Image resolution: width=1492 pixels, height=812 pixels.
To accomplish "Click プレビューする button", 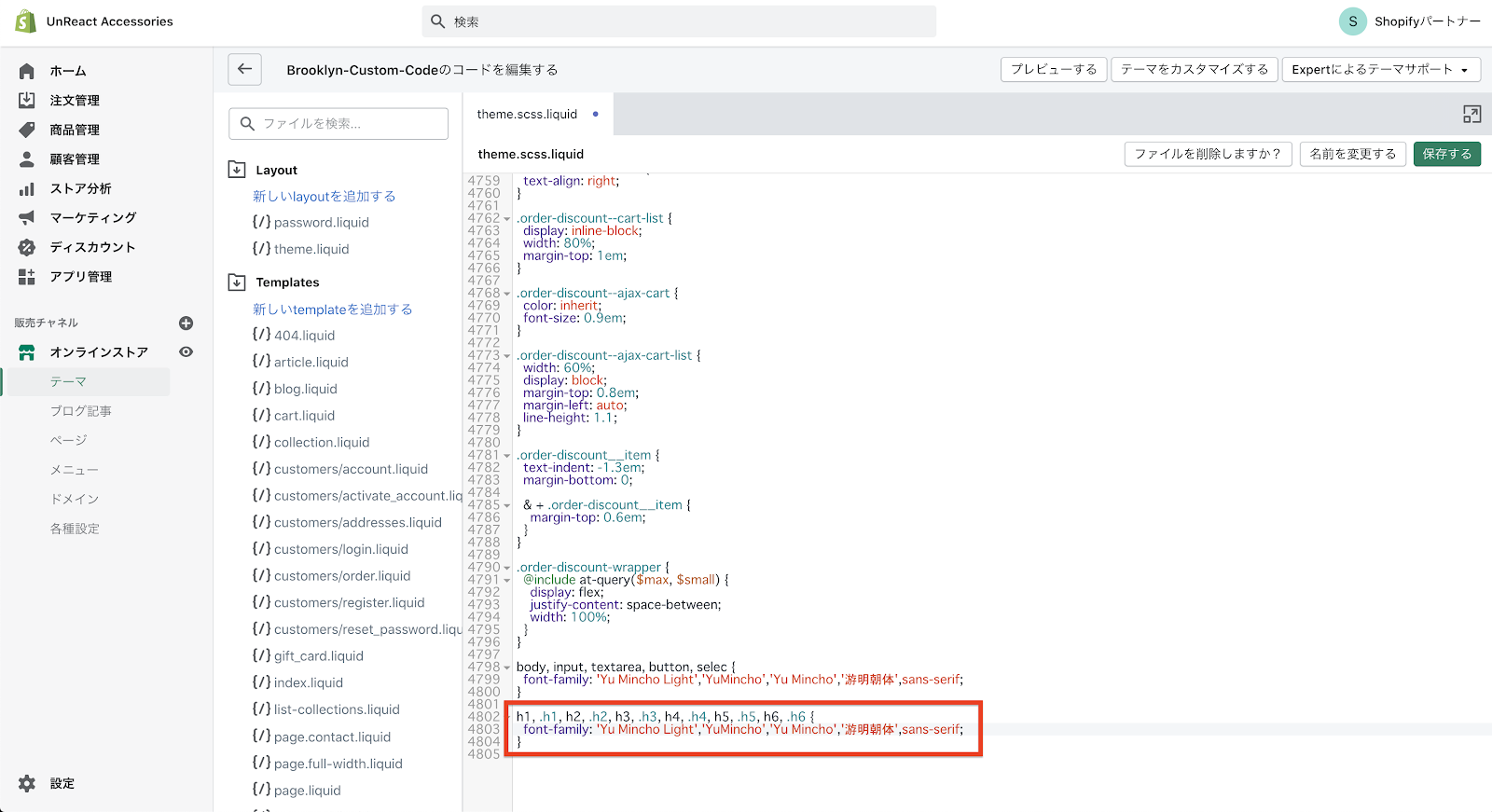I will coord(1054,69).
